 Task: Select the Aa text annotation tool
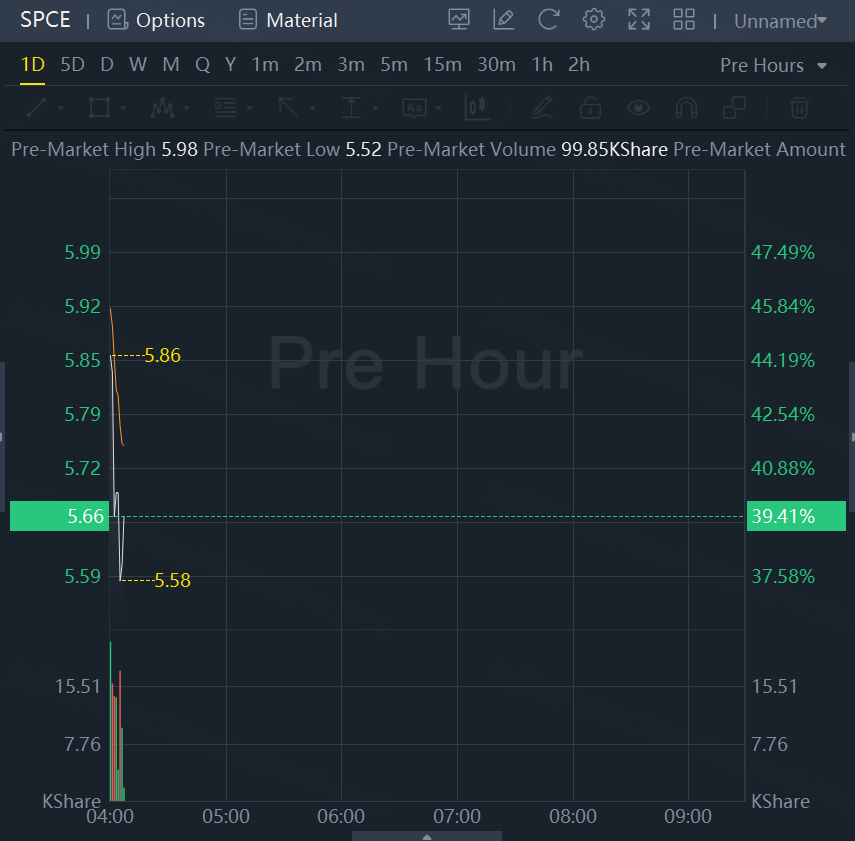pos(414,107)
